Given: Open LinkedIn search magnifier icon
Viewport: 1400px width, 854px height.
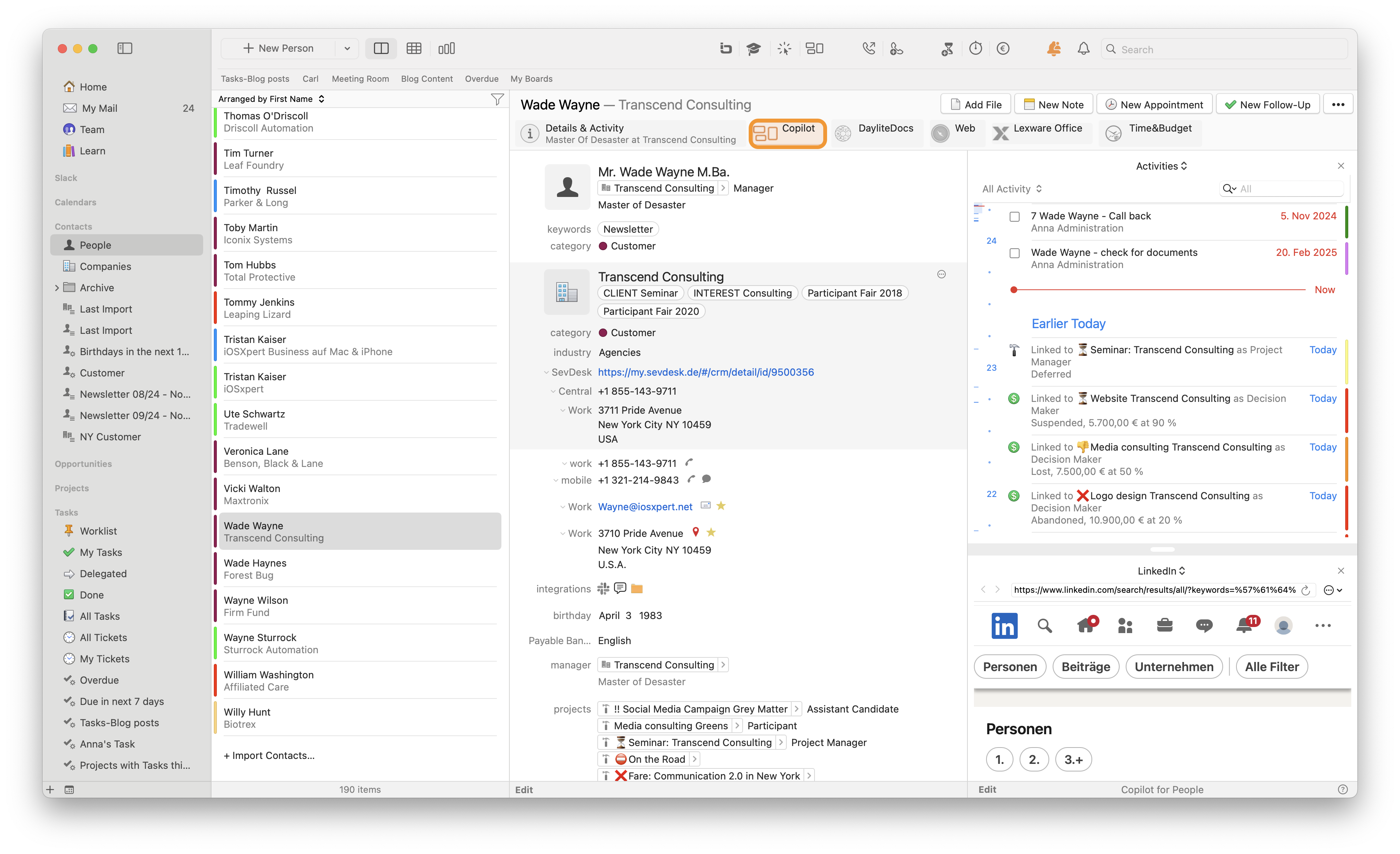Looking at the screenshot, I should [1044, 626].
